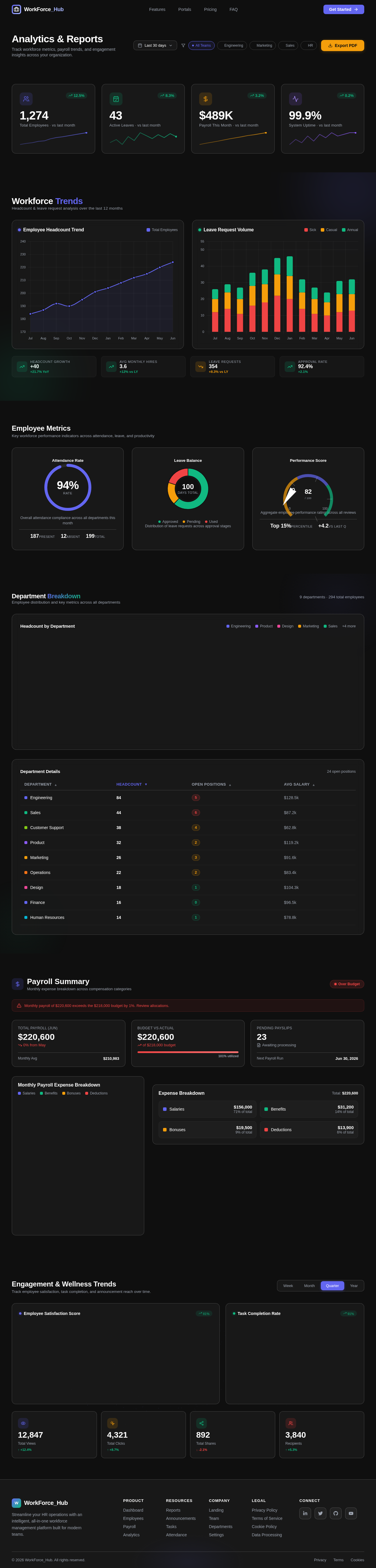Click the Bonuses expense card

[x=208, y=1130]
